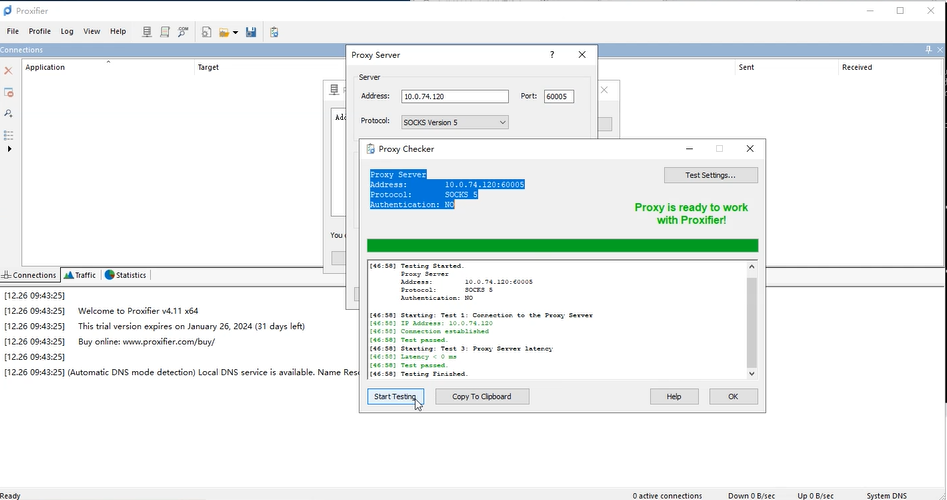
Task: Open the View menu
Action: coord(92,31)
